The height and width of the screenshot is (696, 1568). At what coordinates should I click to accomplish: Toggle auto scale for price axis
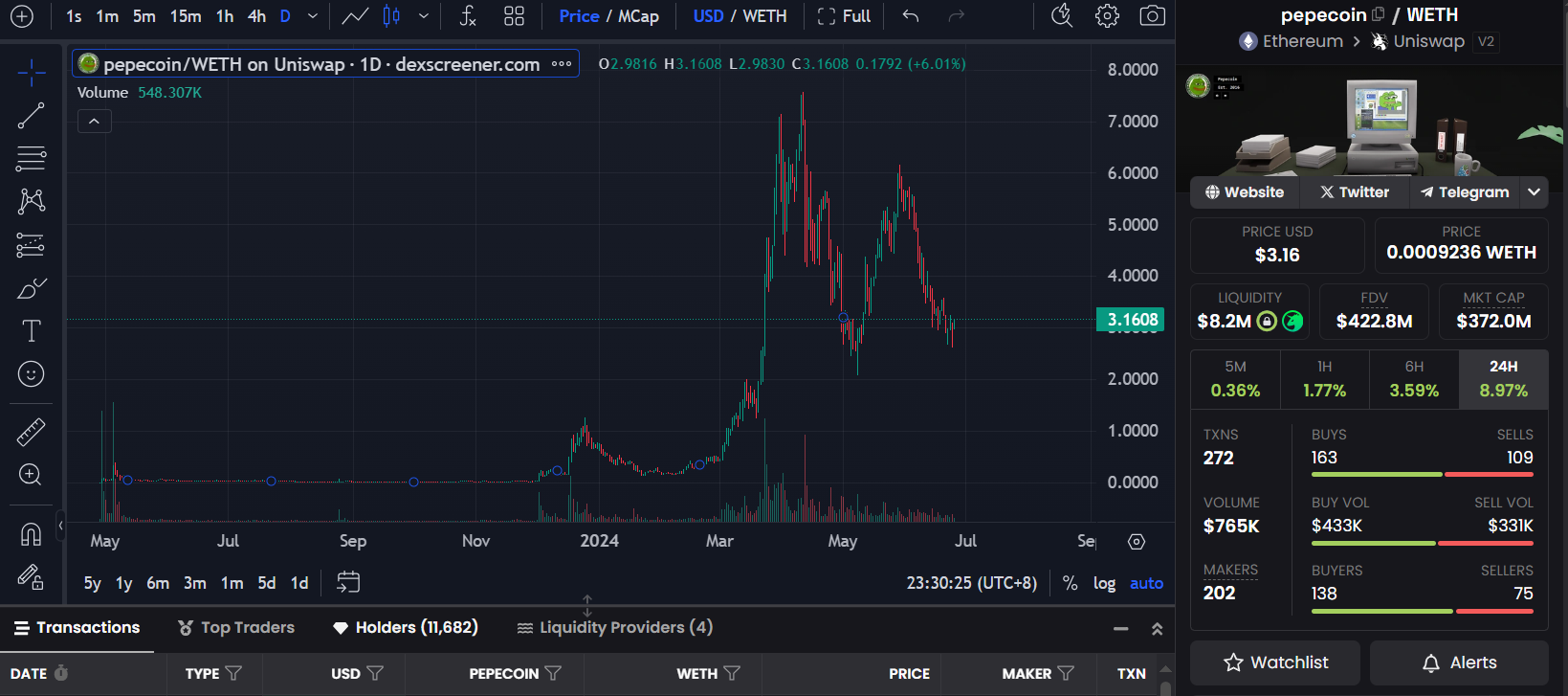point(1146,583)
